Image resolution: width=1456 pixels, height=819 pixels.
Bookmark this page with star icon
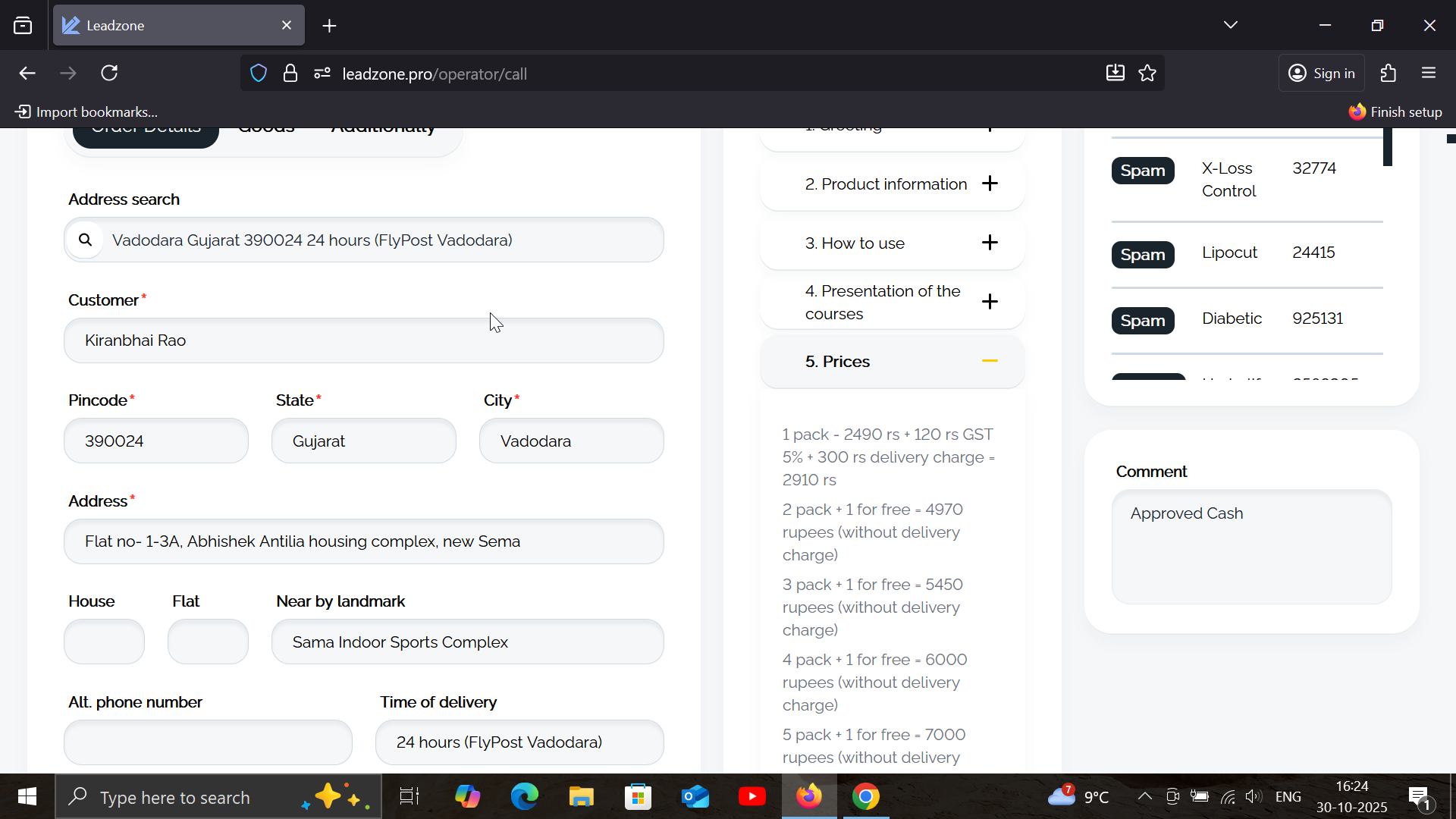[1147, 74]
